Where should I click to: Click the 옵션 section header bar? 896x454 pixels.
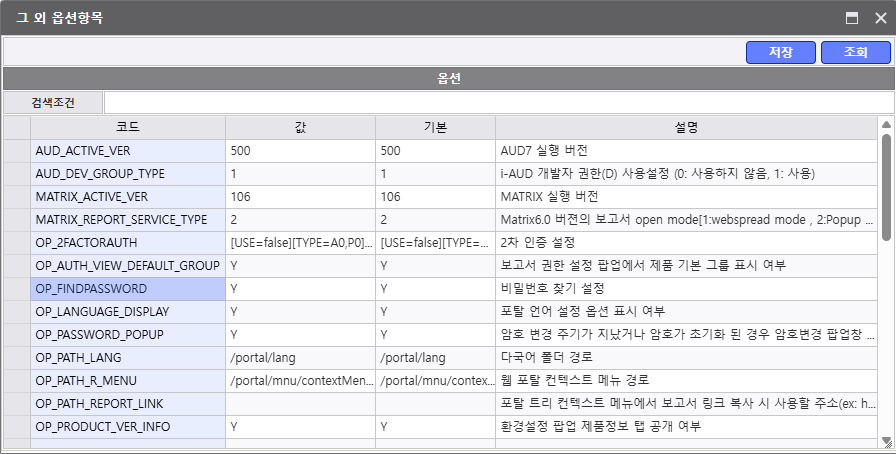click(449, 78)
